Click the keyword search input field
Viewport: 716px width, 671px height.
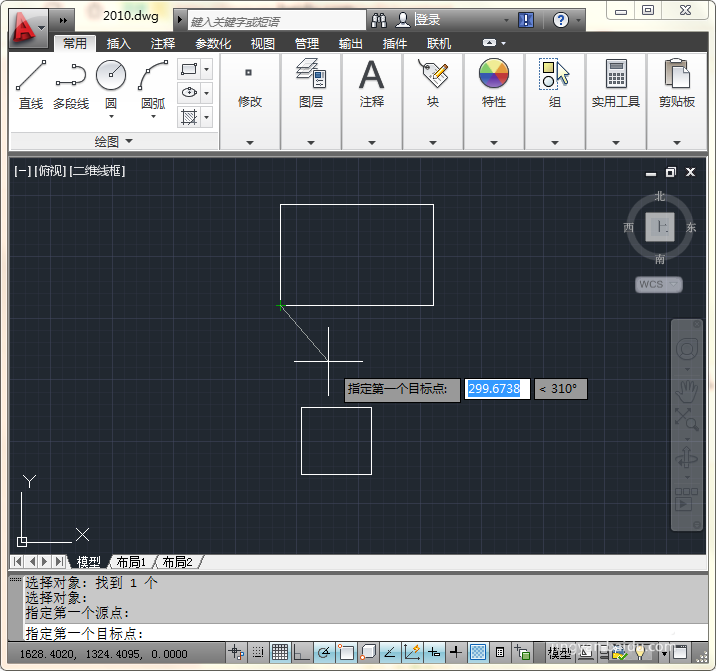tap(277, 21)
